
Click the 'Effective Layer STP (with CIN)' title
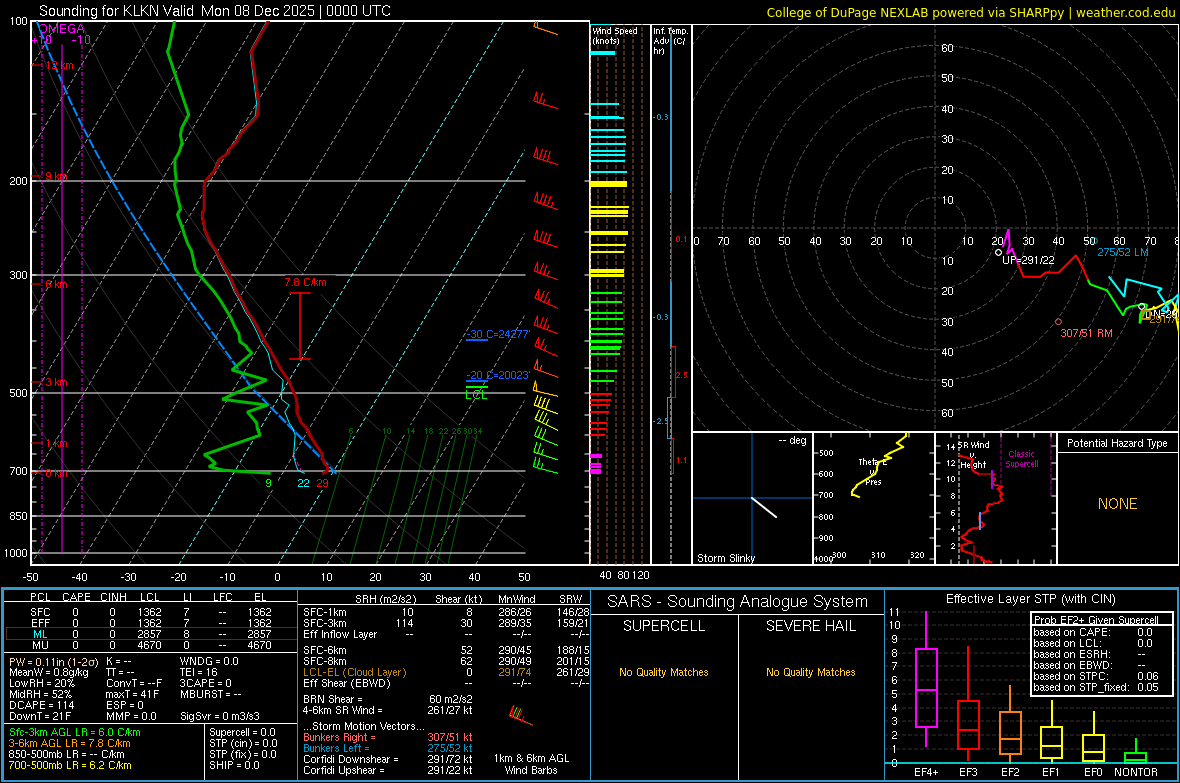tap(1030, 599)
